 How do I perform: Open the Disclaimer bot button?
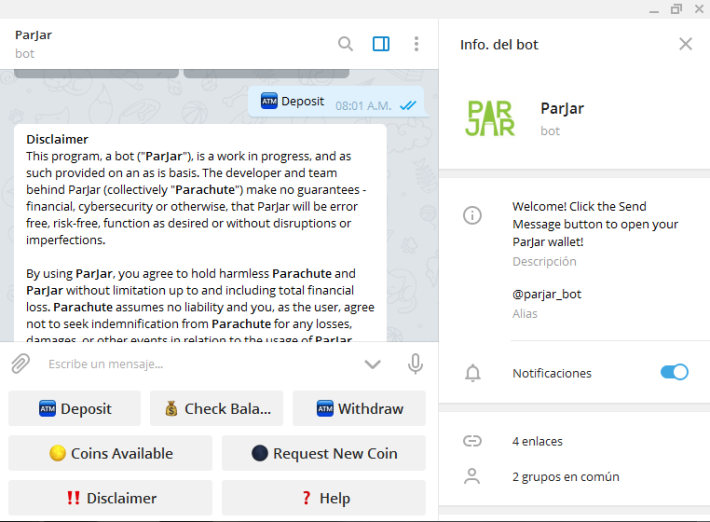coord(110,498)
